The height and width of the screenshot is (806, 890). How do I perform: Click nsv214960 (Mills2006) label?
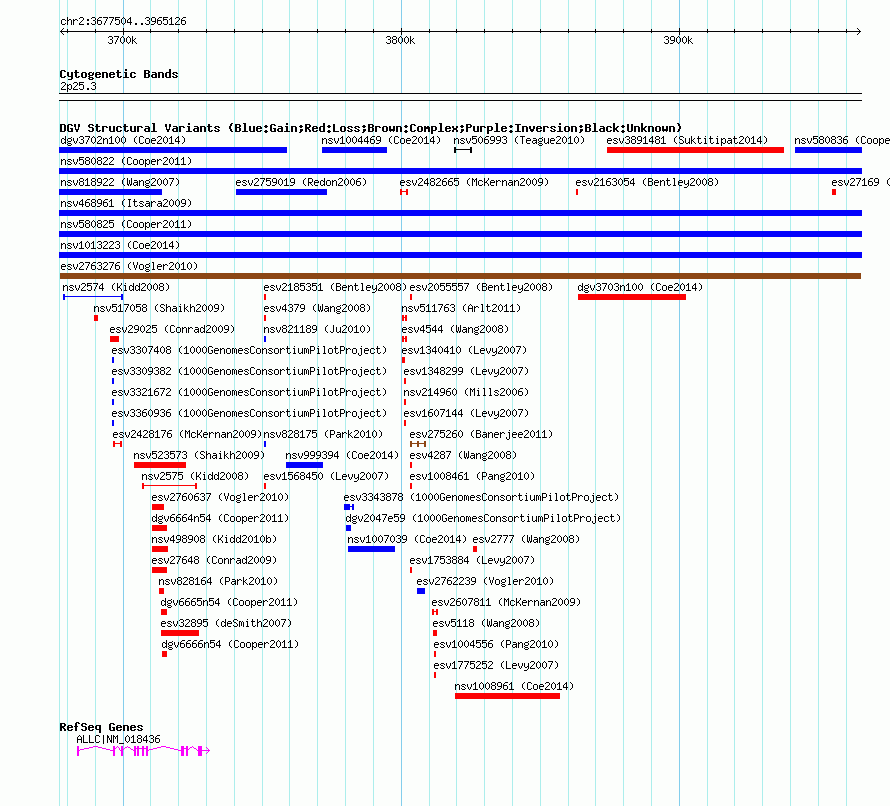[466, 392]
